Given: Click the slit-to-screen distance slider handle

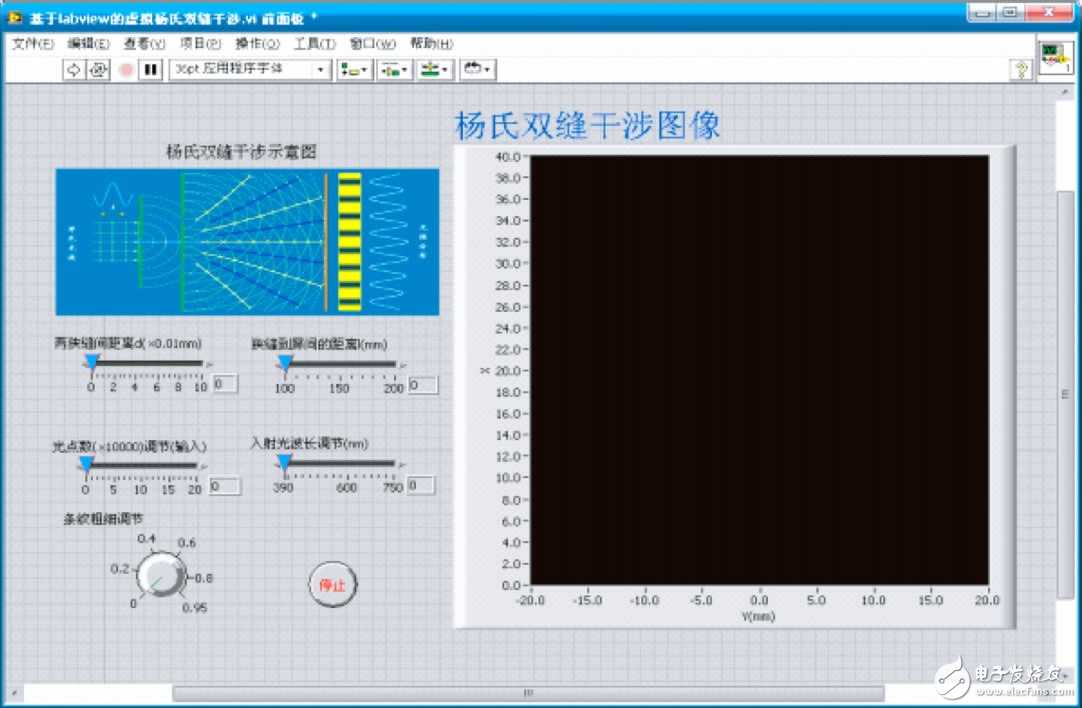Looking at the screenshot, I should click(x=285, y=364).
